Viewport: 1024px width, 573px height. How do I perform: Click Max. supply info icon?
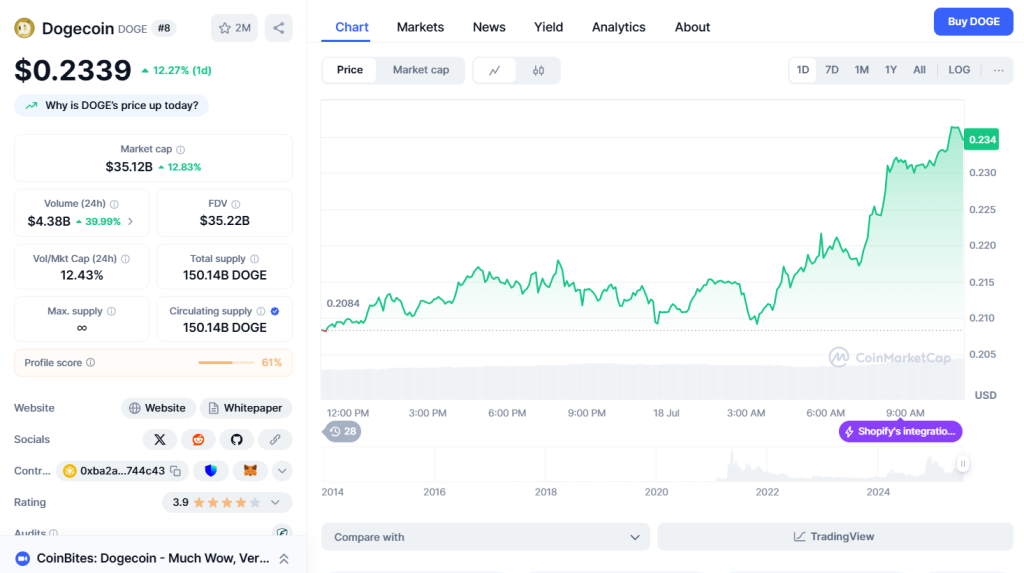click(112, 311)
